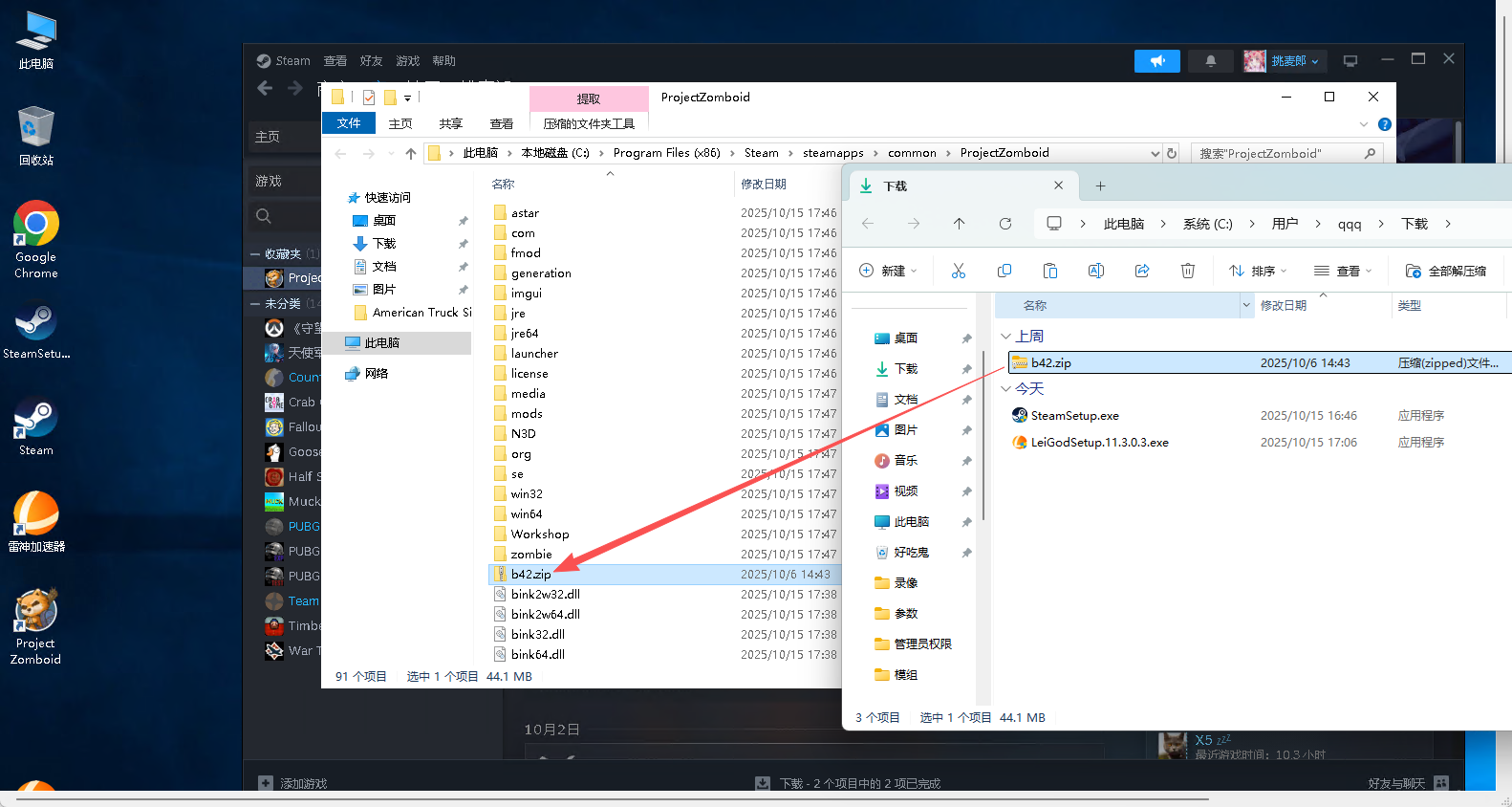Expand the 挑麦郎 Steam account dropdown
This screenshot has height=807, width=1512.
[1294, 61]
